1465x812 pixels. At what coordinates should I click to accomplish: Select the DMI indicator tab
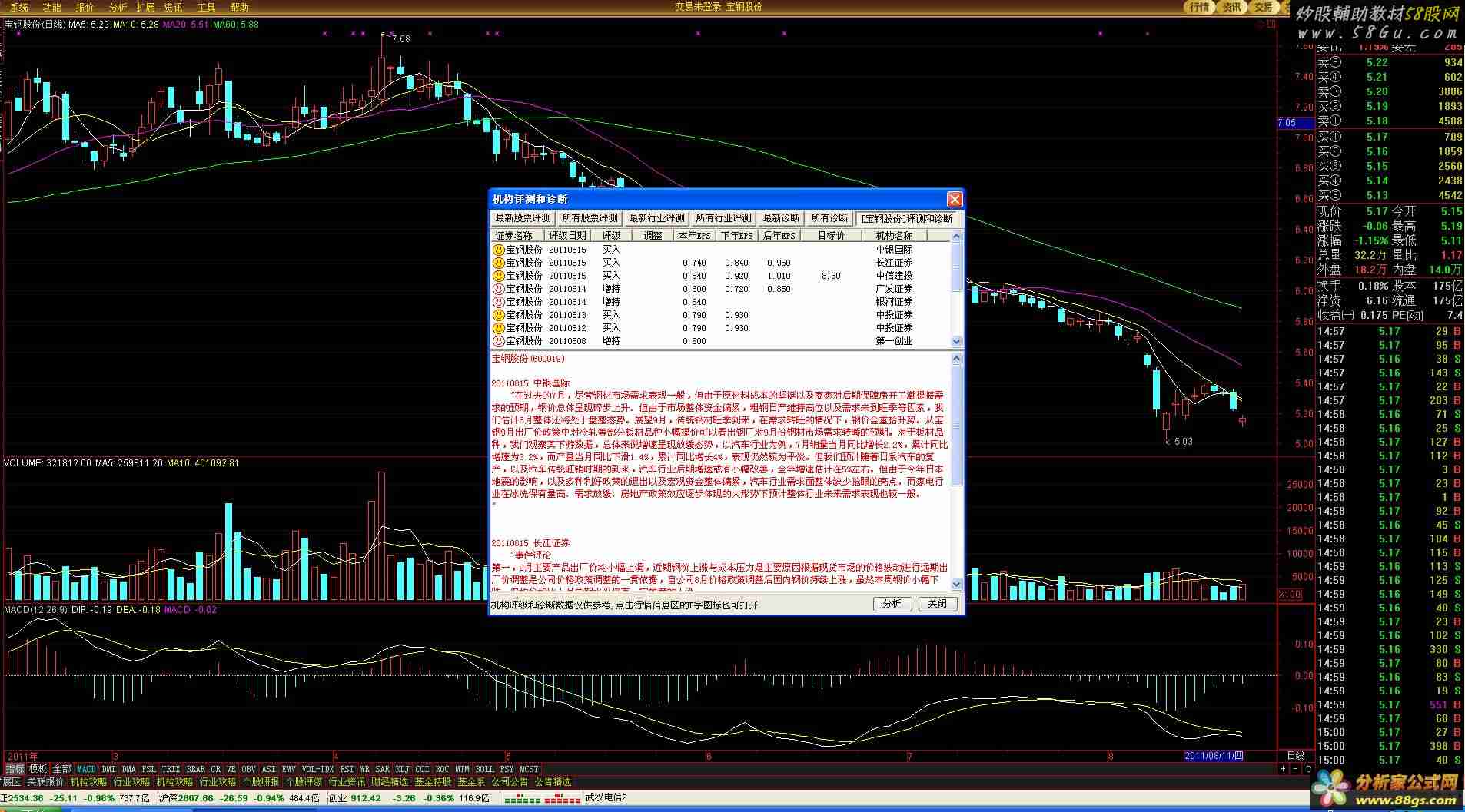pyautogui.click(x=108, y=769)
